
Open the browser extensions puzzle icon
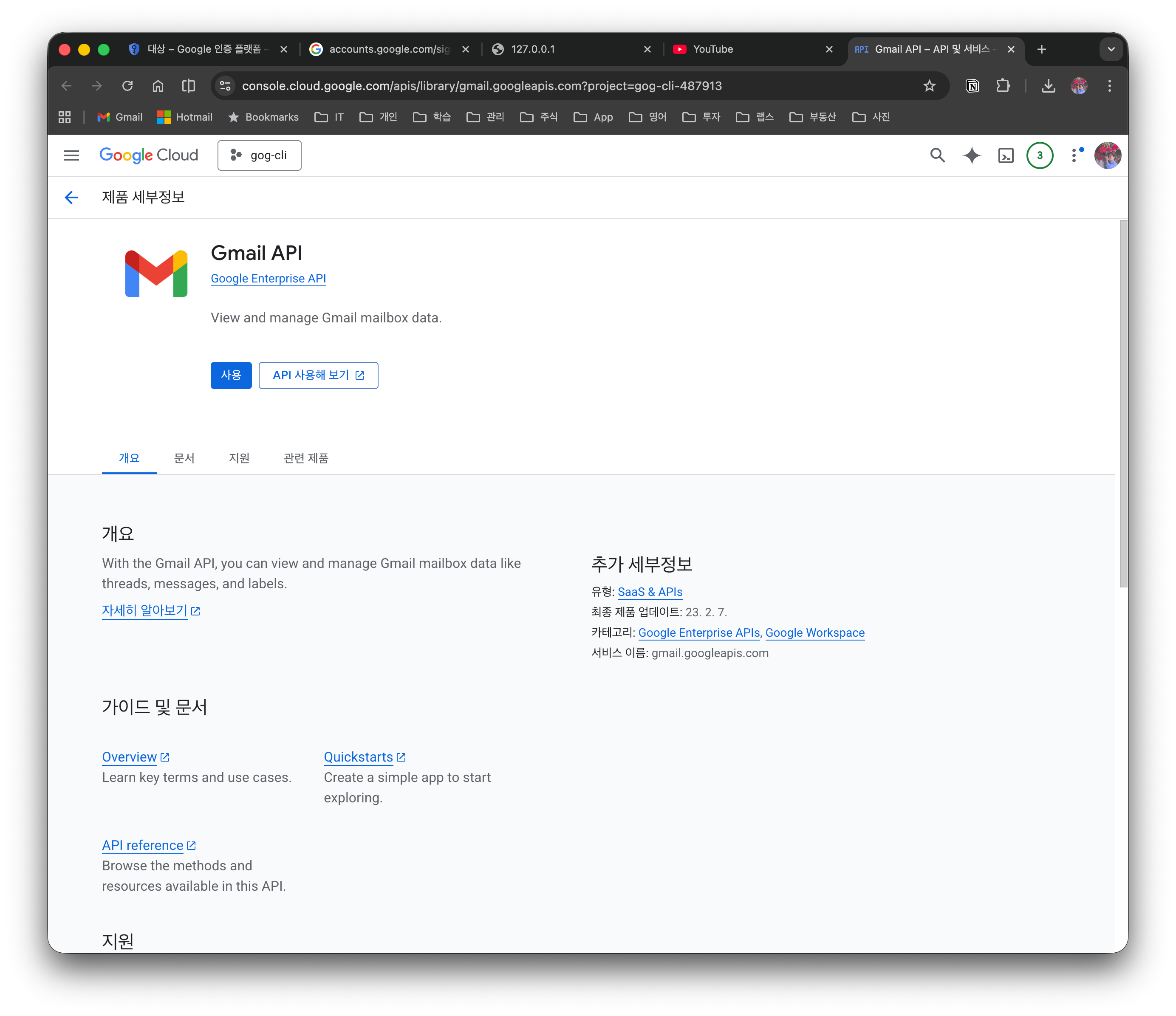[x=1003, y=86]
